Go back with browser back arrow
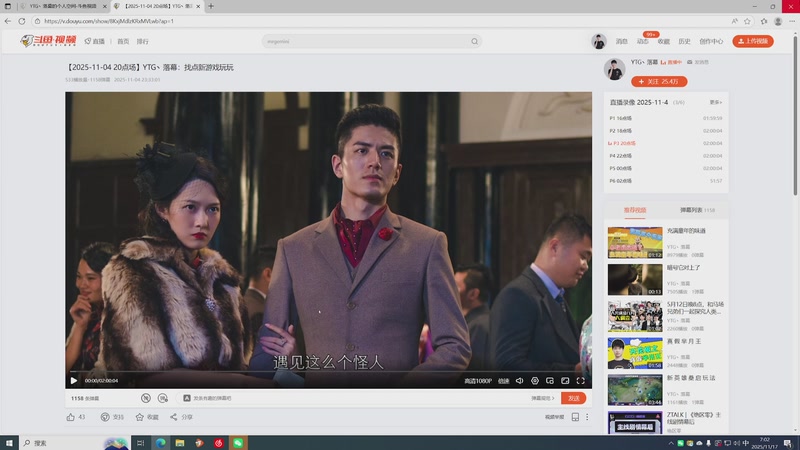 (x=7, y=21)
